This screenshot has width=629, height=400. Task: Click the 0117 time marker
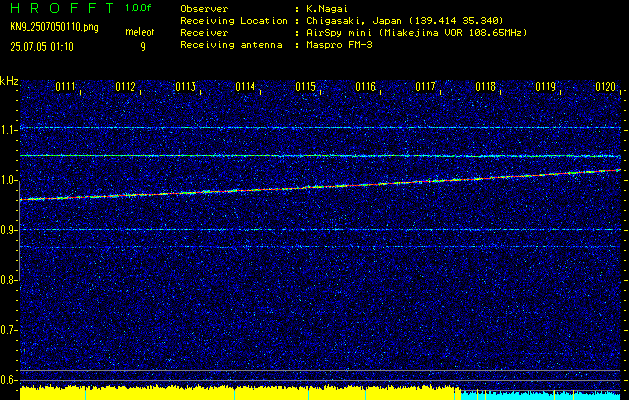[x=425, y=87]
